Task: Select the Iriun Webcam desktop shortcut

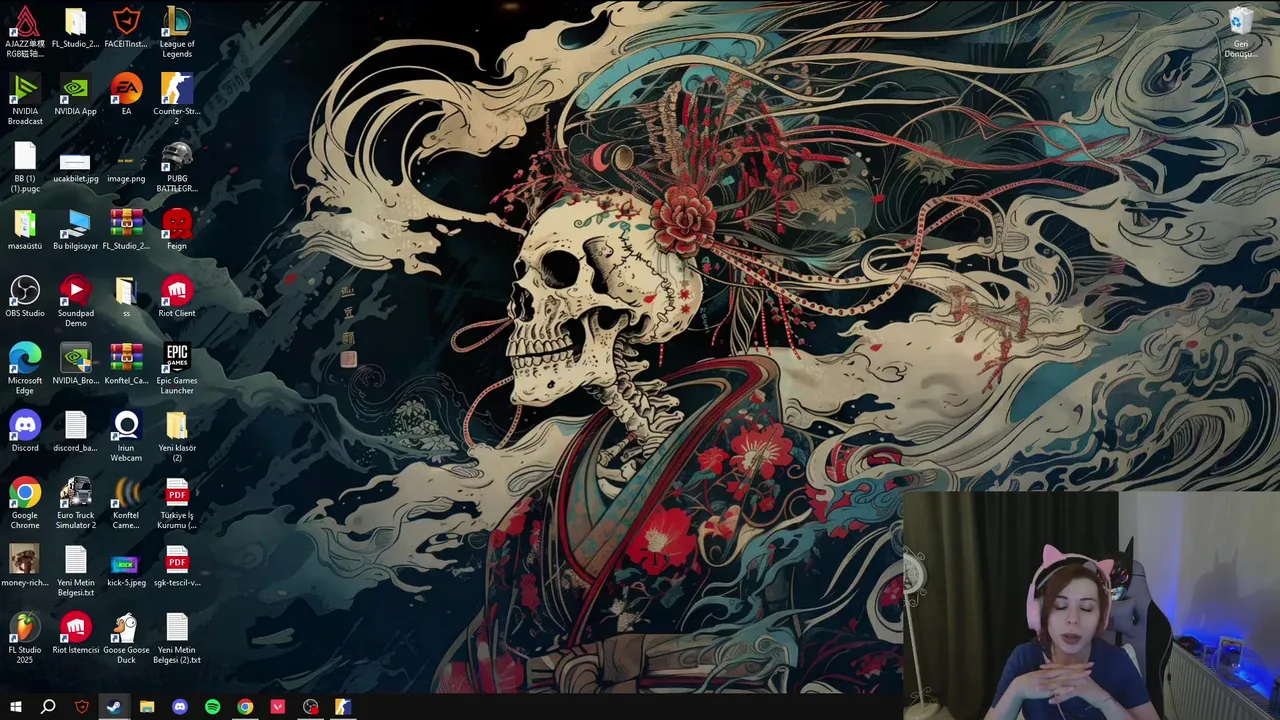Action: click(126, 435)
